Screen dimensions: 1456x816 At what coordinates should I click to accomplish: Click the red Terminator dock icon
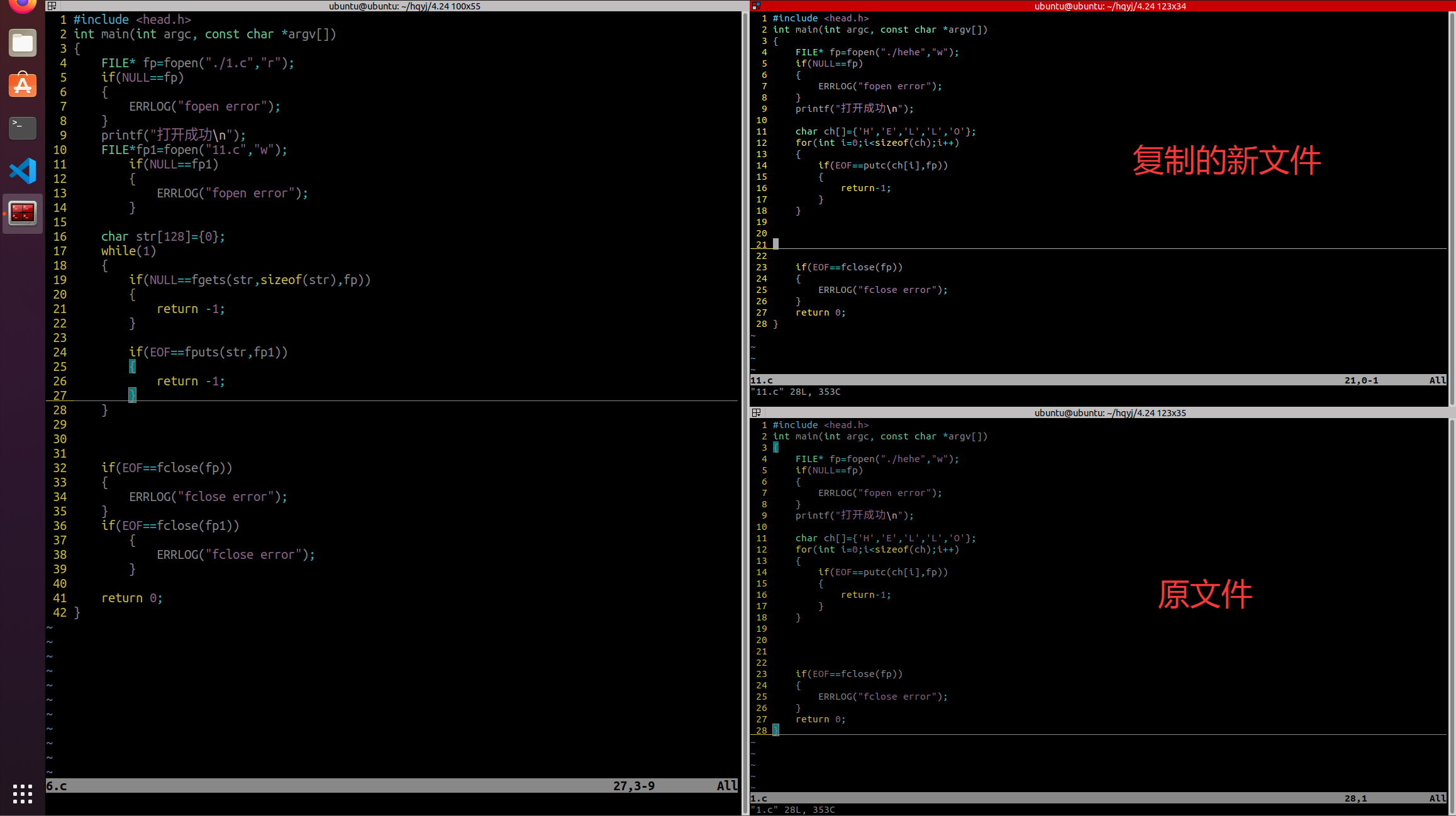point(23,214)
